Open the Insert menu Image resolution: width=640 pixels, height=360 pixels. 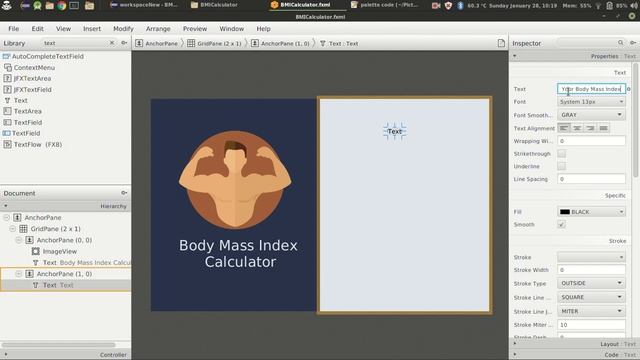92,29
